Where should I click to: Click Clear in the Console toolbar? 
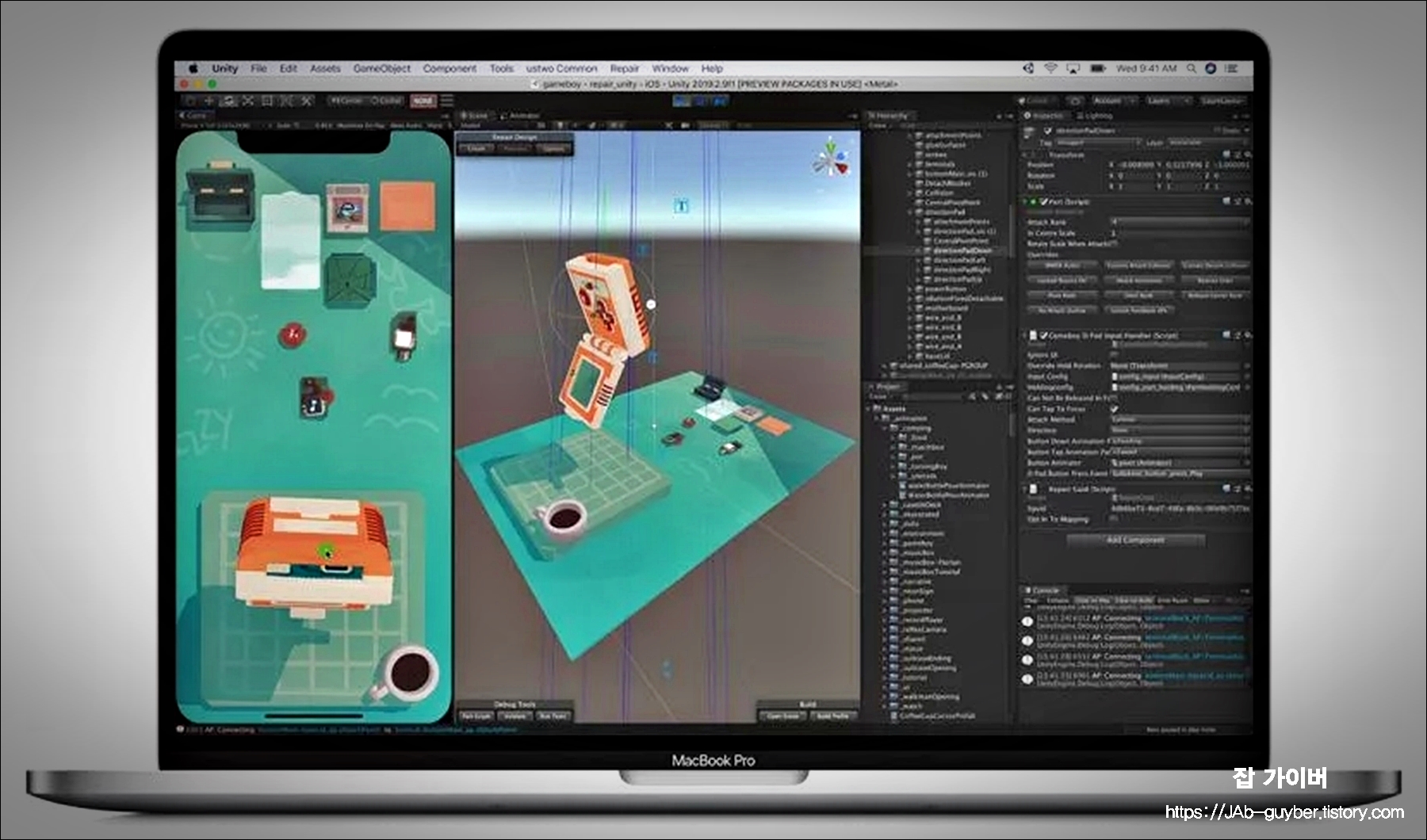pos(1031,601)
